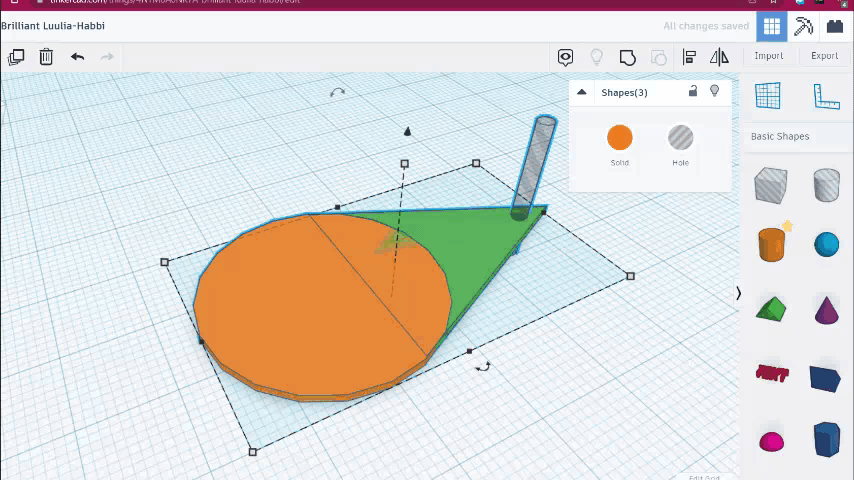
Task: Hide selected shapes with lightbulb icon
Action: click(x=714, y=92)
